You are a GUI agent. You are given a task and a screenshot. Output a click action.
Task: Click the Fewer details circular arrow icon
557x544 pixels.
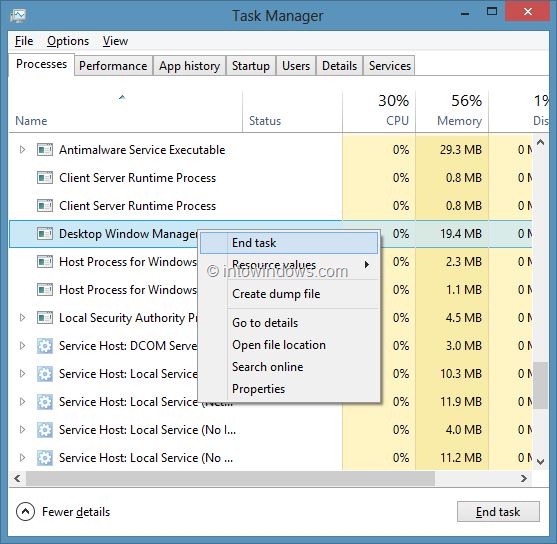coord(25,512)
